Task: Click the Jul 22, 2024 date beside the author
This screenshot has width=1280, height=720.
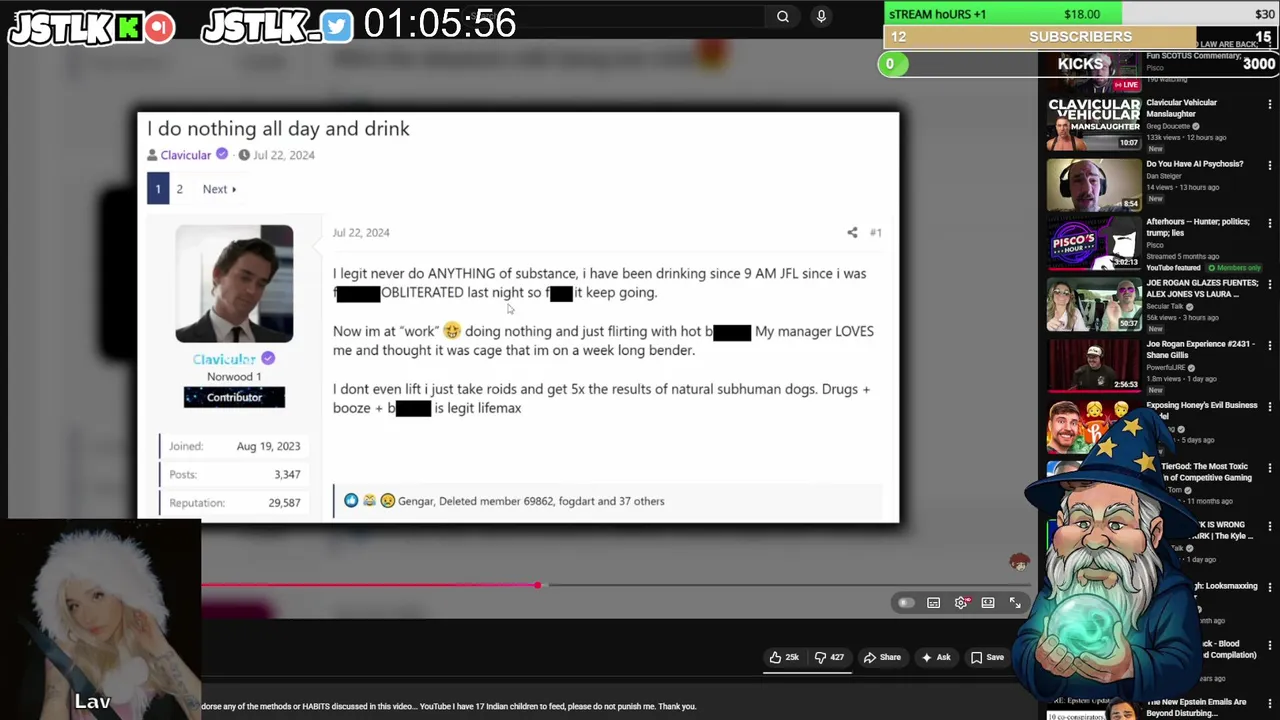Action: 284,155
